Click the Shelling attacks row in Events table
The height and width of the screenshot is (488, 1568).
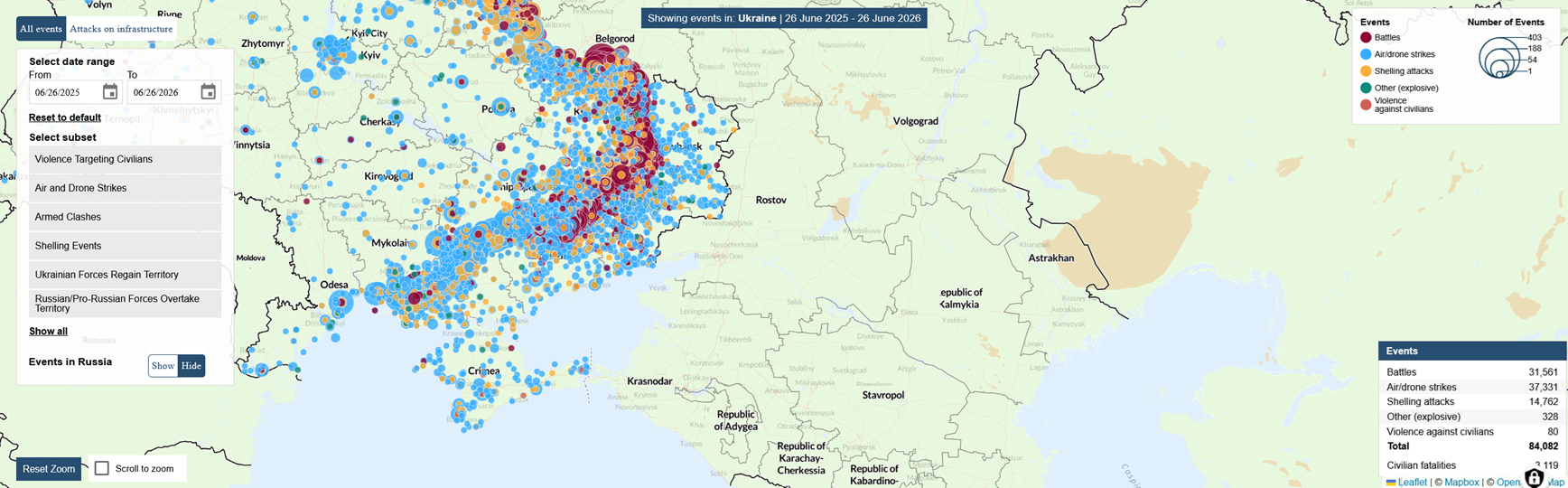(1472, 402)
